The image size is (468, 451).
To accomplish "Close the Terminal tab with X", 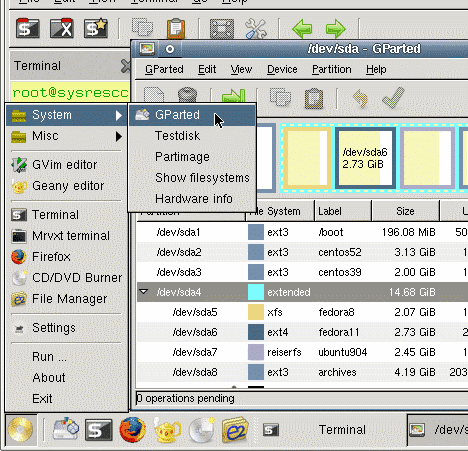I will point(126,66).
